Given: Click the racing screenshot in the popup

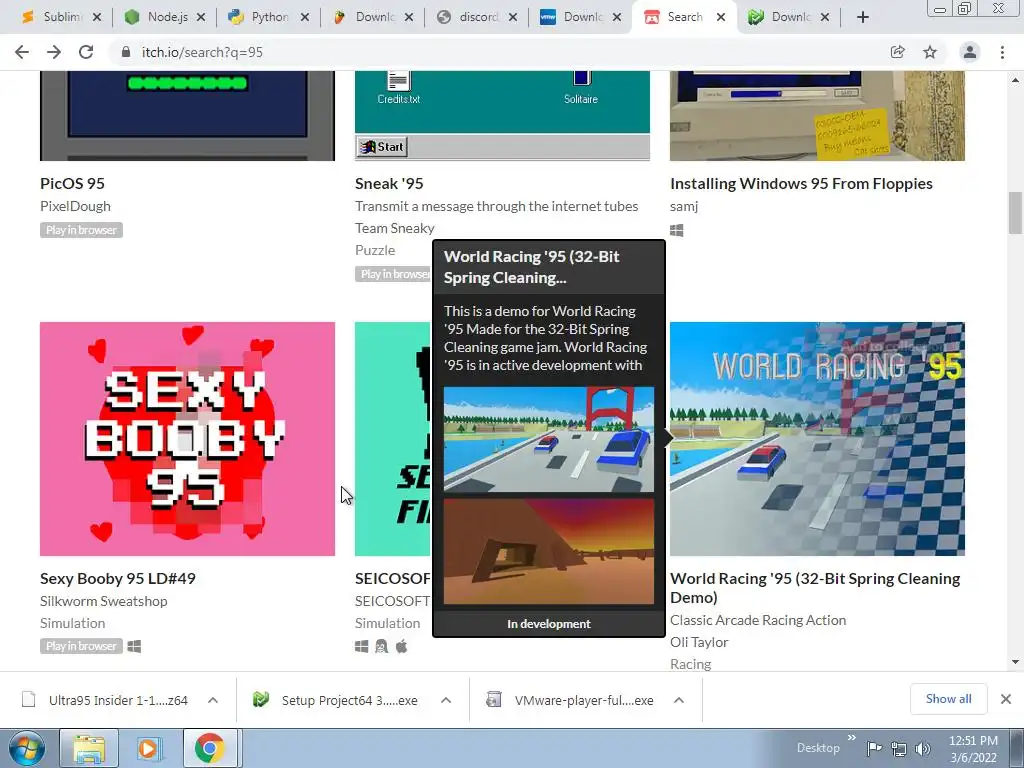Looking at the screenshot, I should [x=549, y=440].
